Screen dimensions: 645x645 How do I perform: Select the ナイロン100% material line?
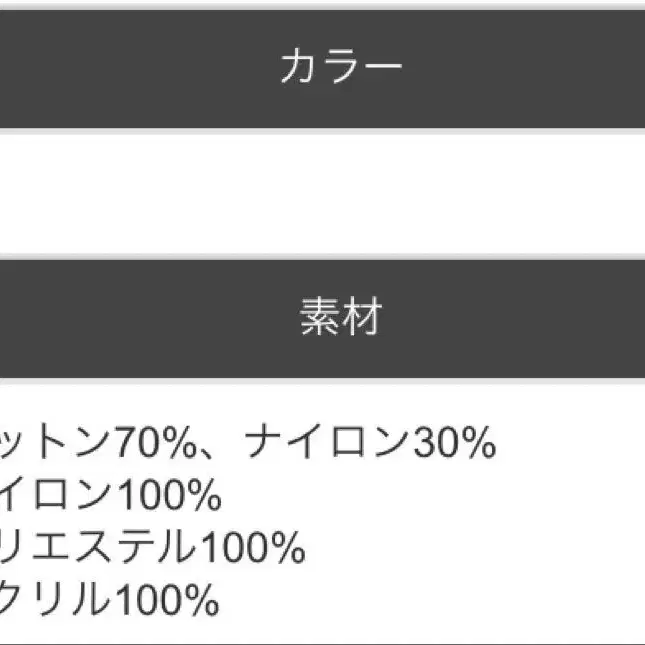[110, 495]
